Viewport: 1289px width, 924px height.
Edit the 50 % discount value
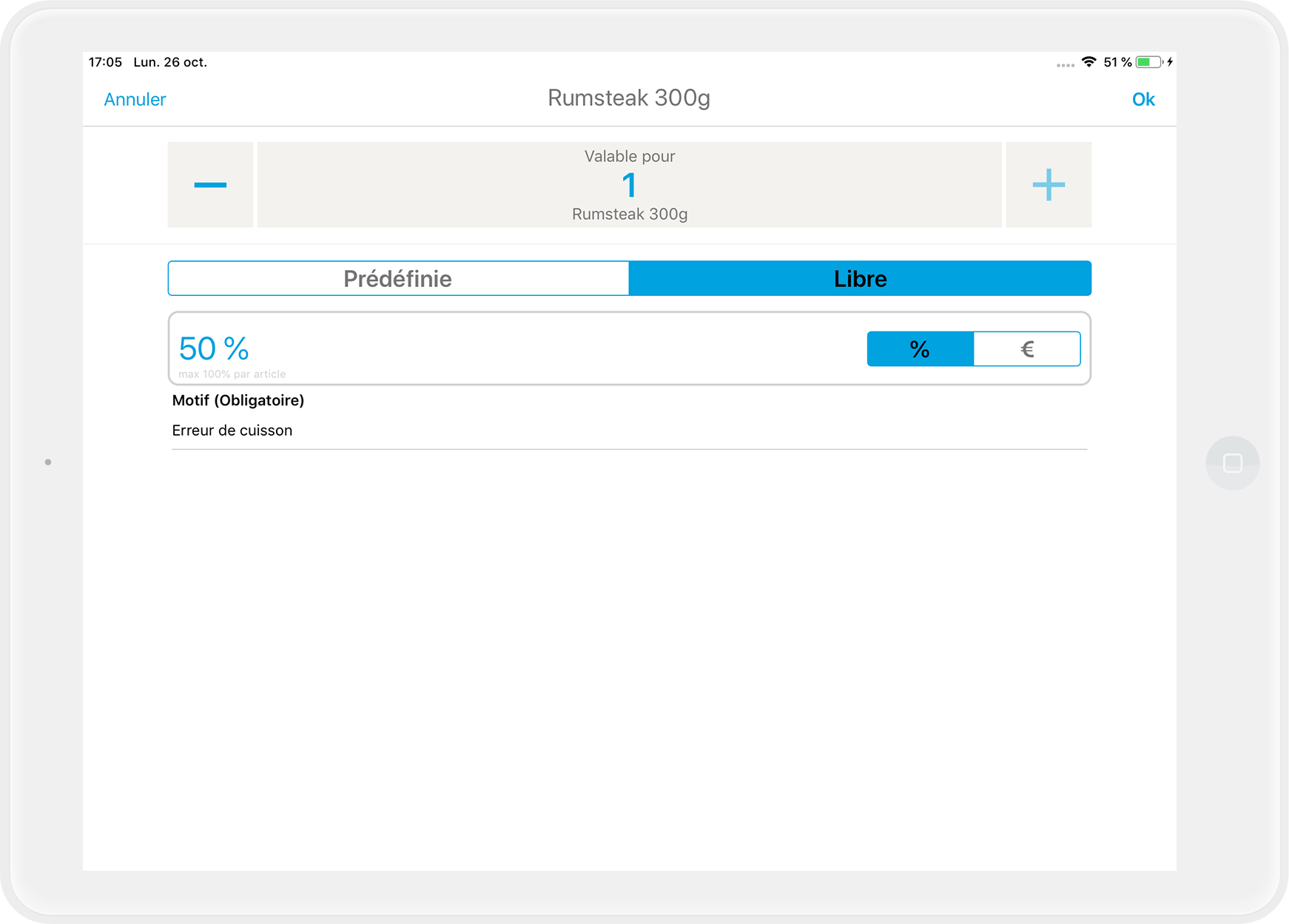214,348
